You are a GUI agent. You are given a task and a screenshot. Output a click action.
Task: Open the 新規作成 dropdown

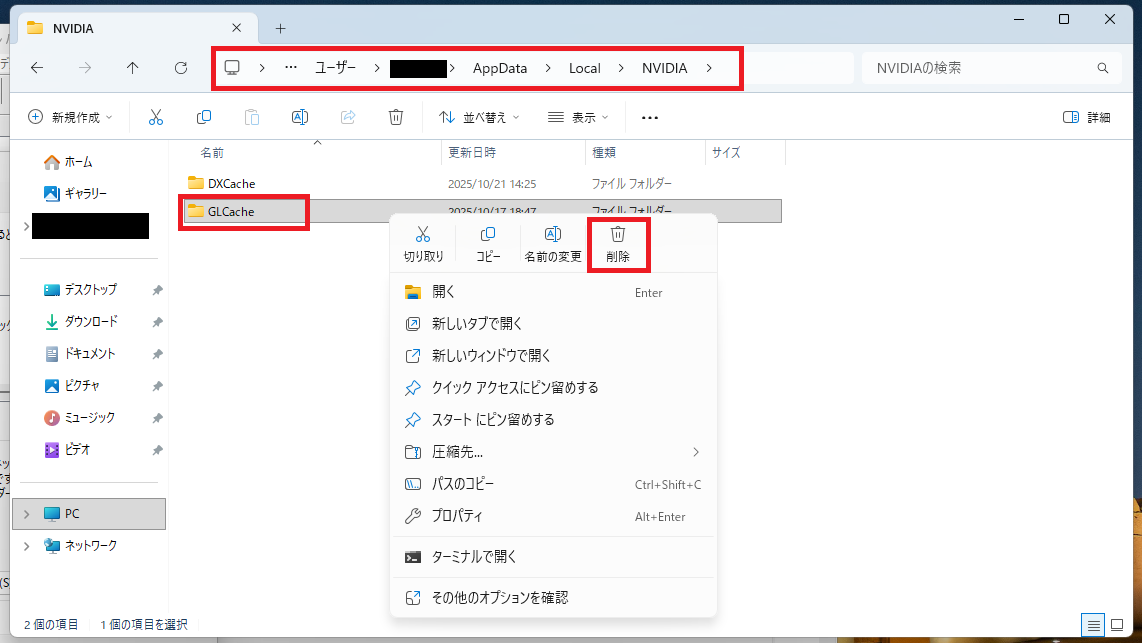point(70,117)
